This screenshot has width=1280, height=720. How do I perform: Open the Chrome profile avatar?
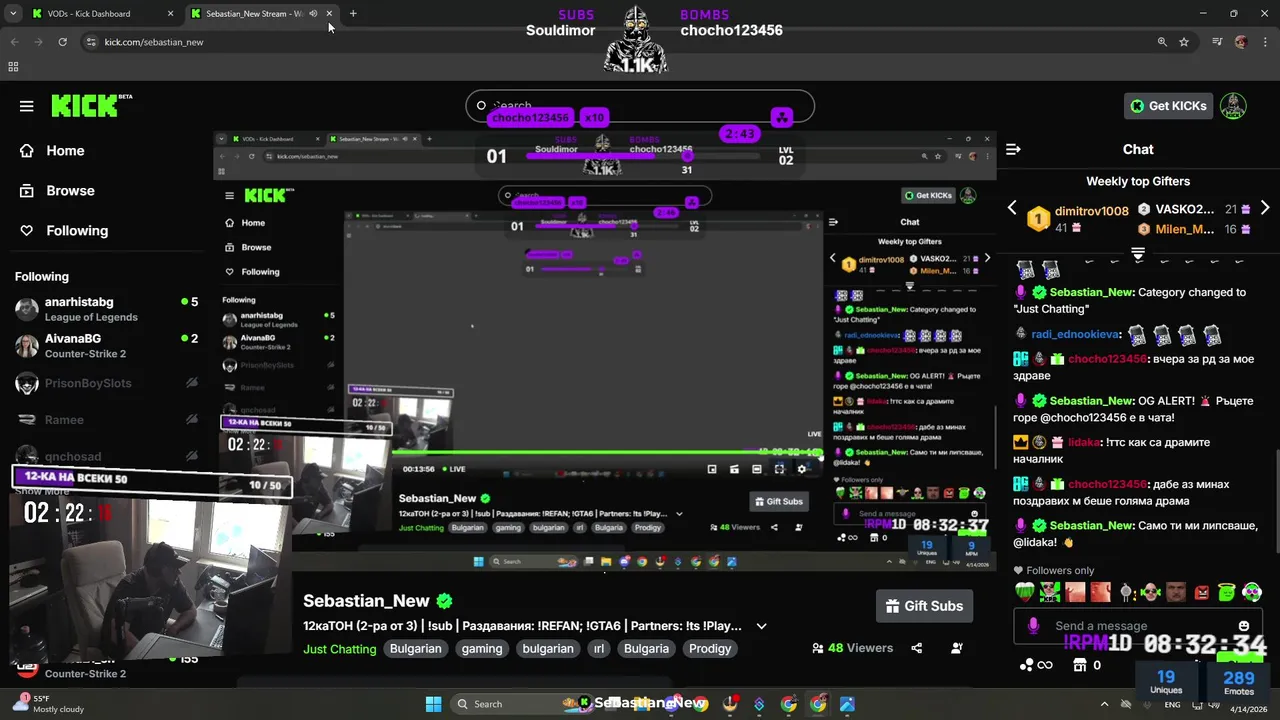[1241, 42]
